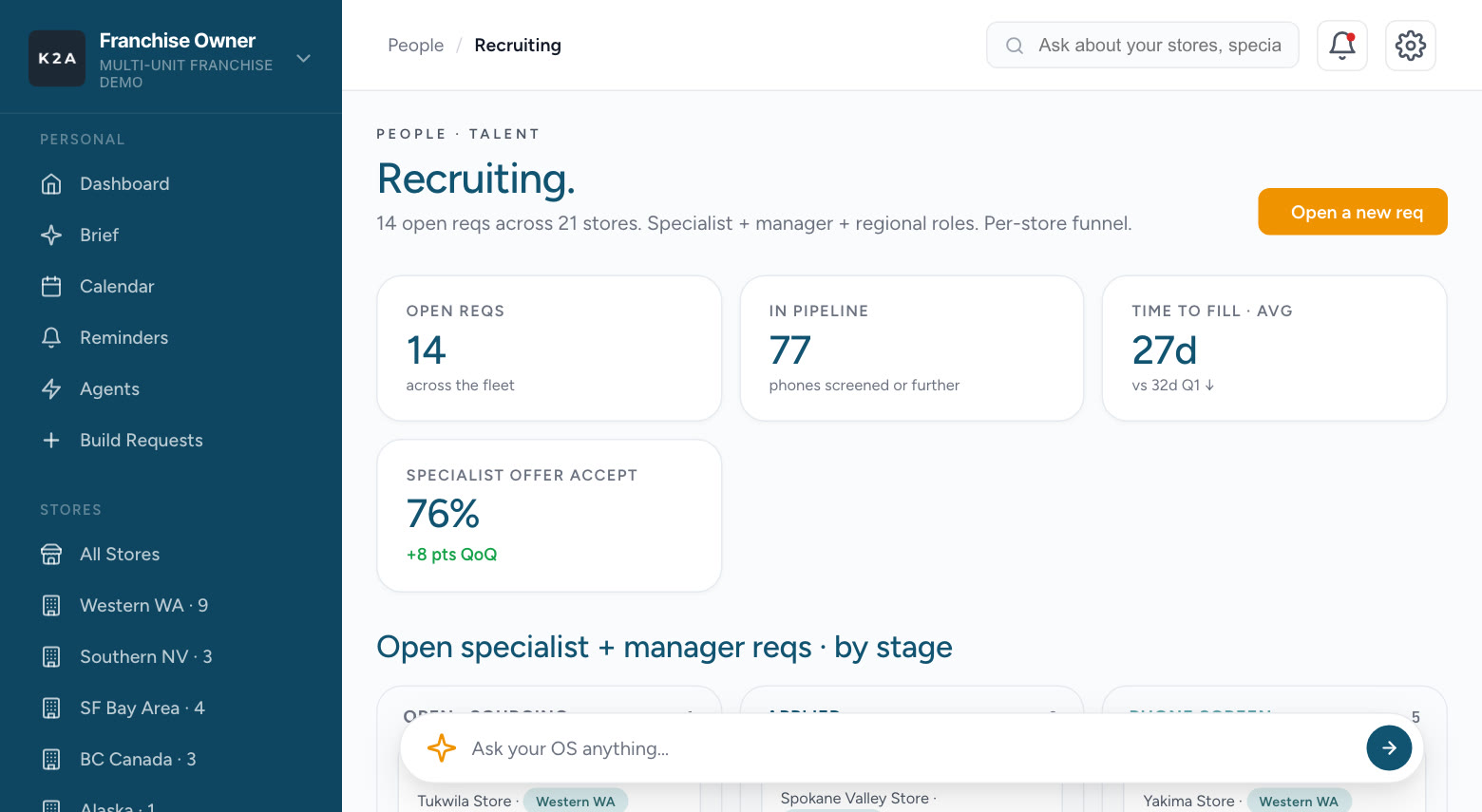Click the Agents lightning bolt icon
The image size is (1482, 812).
[51, 388]
